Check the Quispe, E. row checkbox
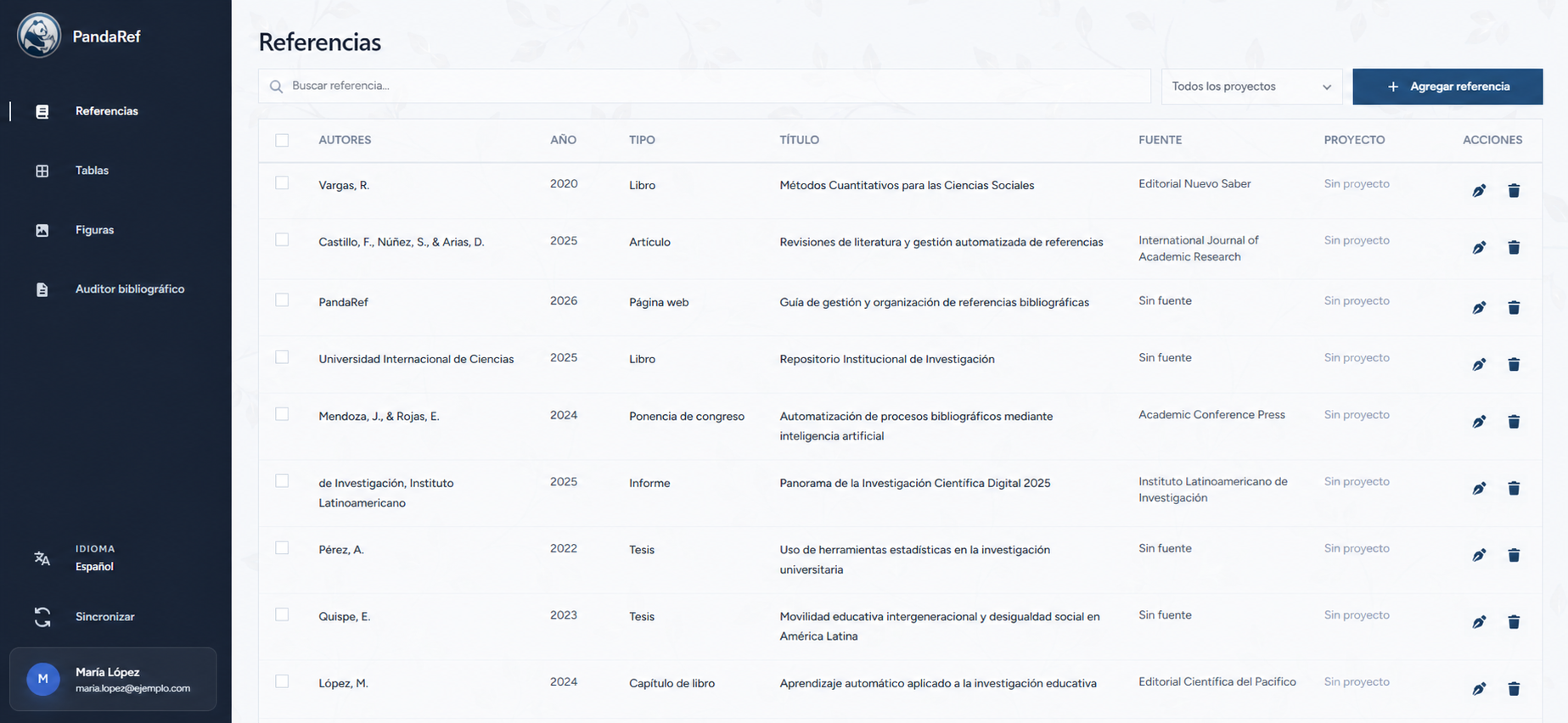This screenshot has height=723, width=1568. (x=282, y=614)
